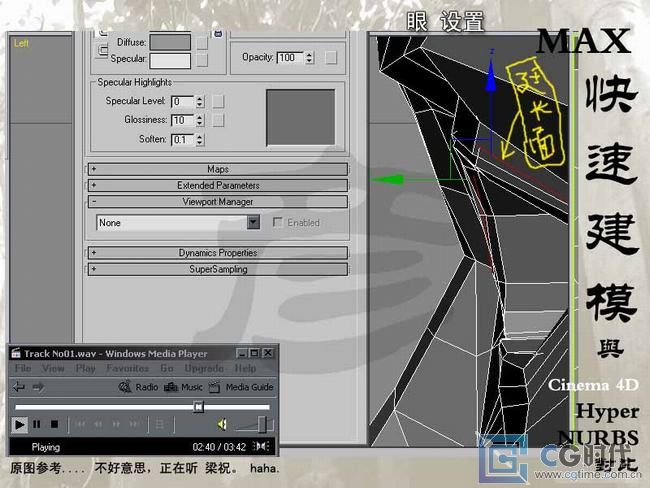Image resolution: width=650 pixels, height=488 pixels.
Task: Stop the track in Windows Media Player
Action: (54, 425)
